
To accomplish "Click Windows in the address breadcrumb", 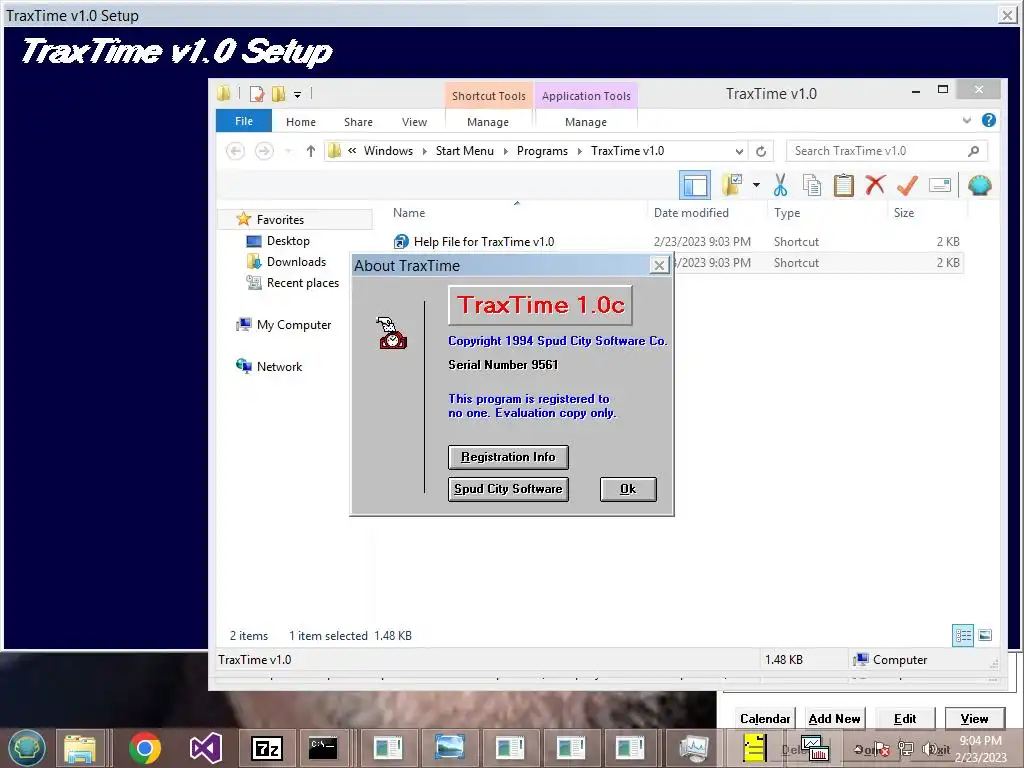I will pyautogui.click(x=388, y=151).
